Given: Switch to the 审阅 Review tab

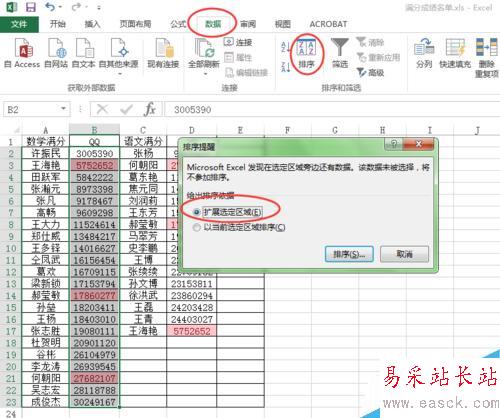Looking at the screenshot, I should tap(248, 24).
